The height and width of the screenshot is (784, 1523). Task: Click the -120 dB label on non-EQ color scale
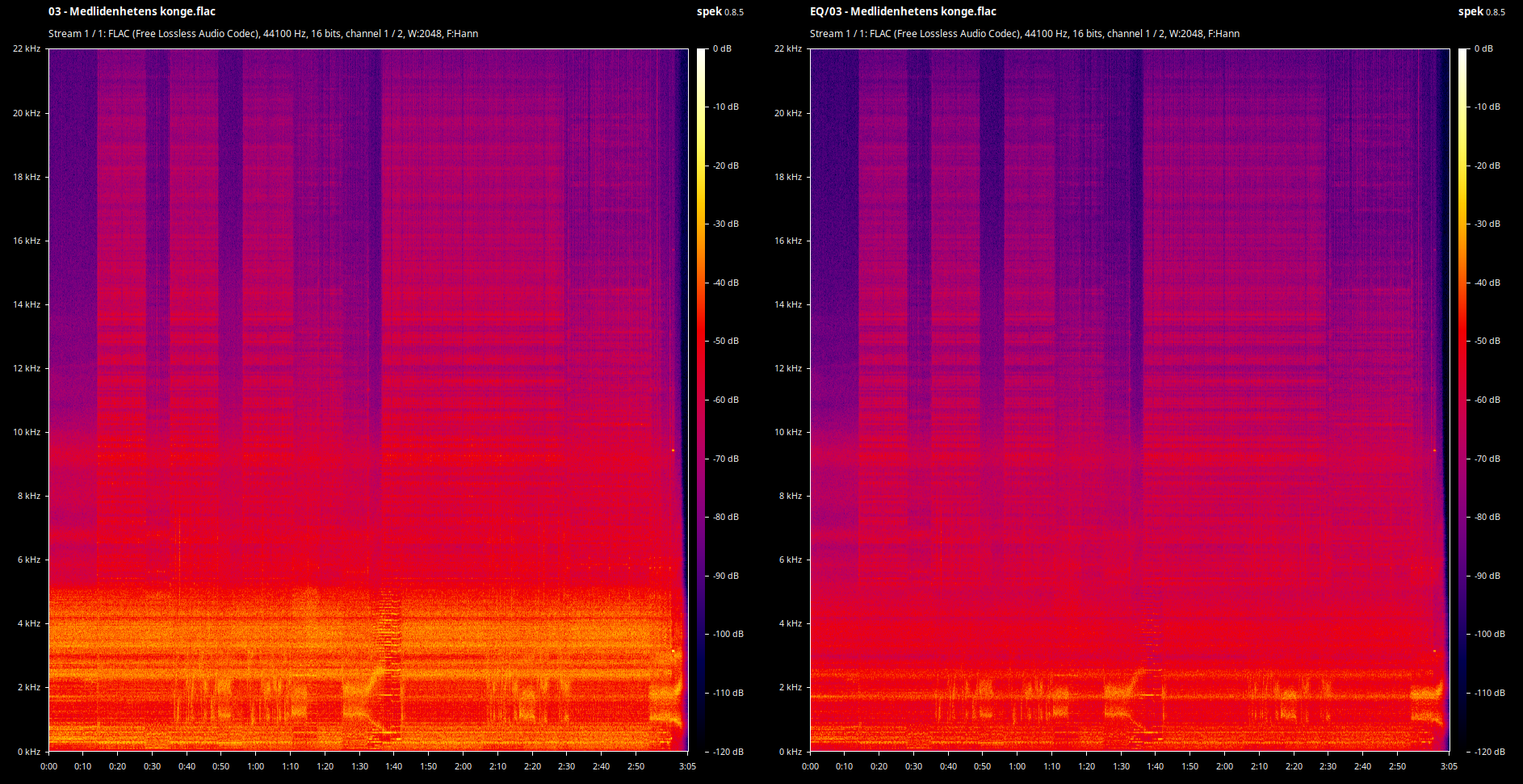tap(728, 752)
